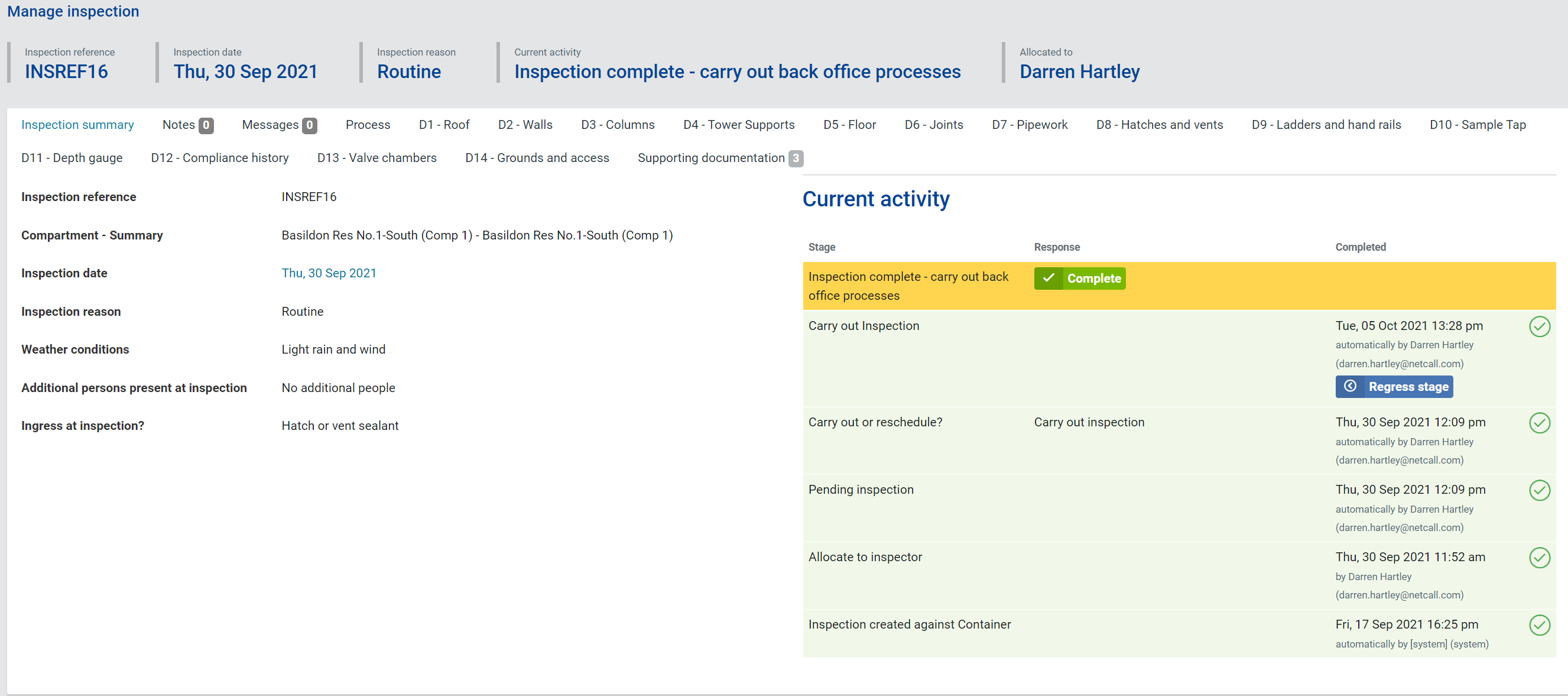This screenshot has height=696, width=1568.
Task: Click the Supporting documentation count badge
Action: click(795, 158)
